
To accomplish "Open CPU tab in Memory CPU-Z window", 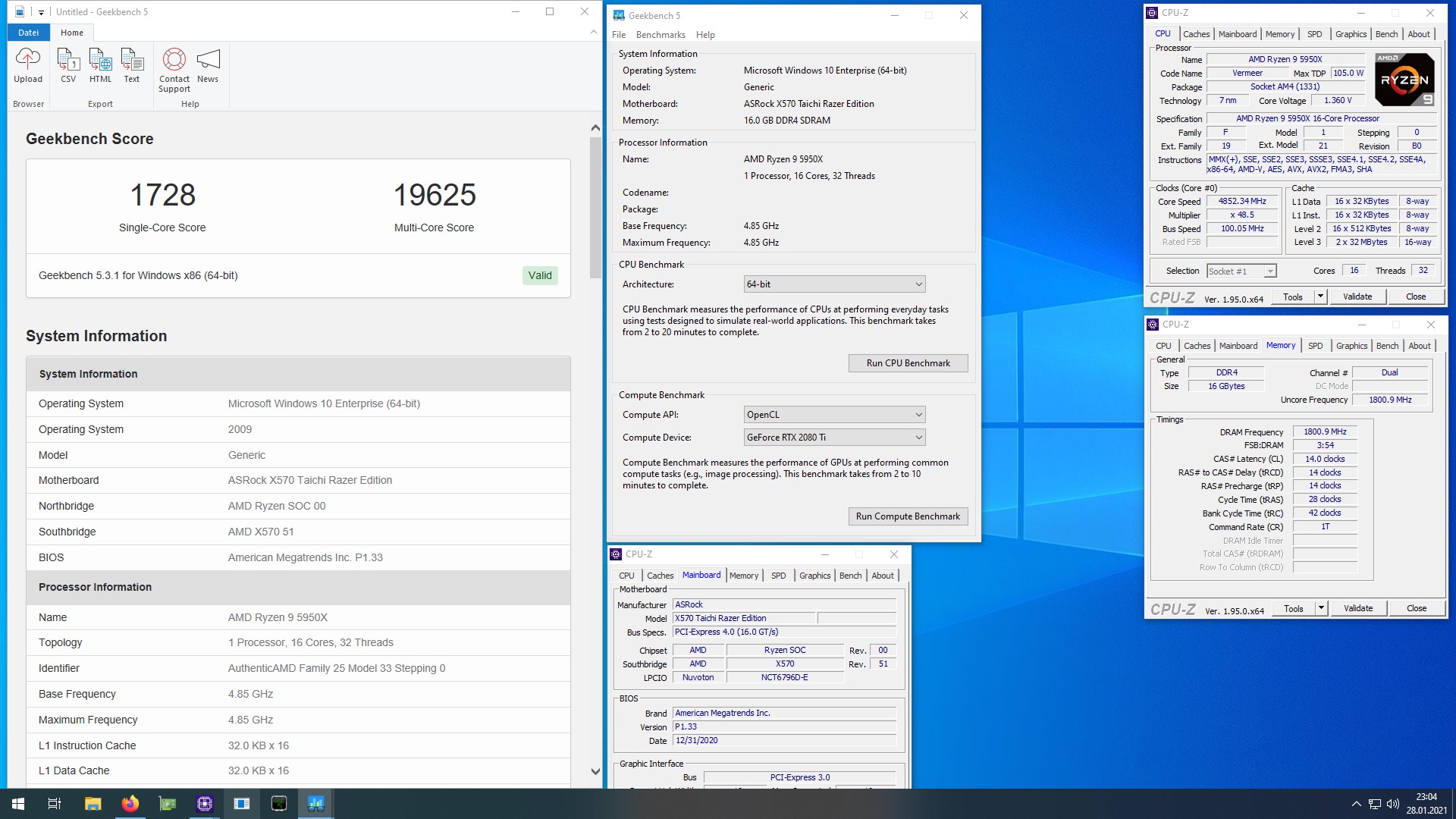I will click(1163, 346).
